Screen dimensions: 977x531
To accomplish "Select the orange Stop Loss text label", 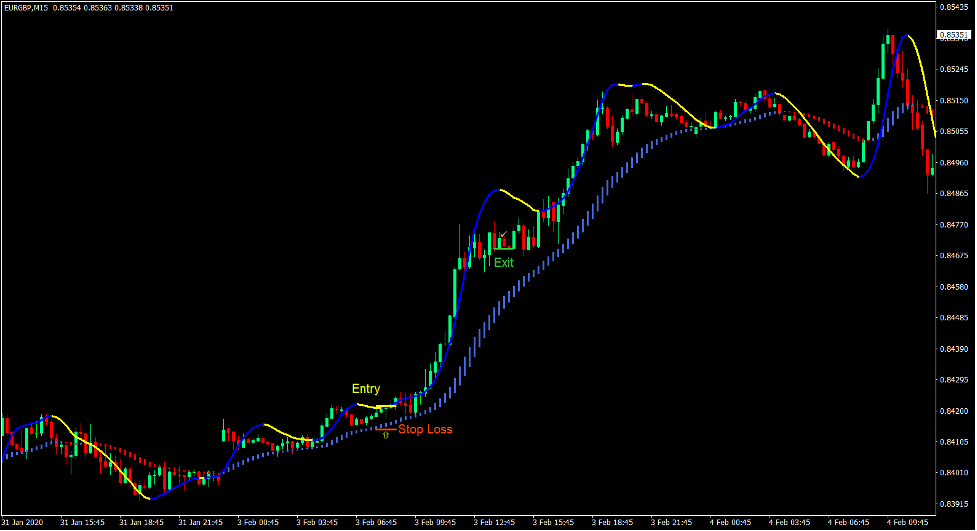I will pos(425,430).
